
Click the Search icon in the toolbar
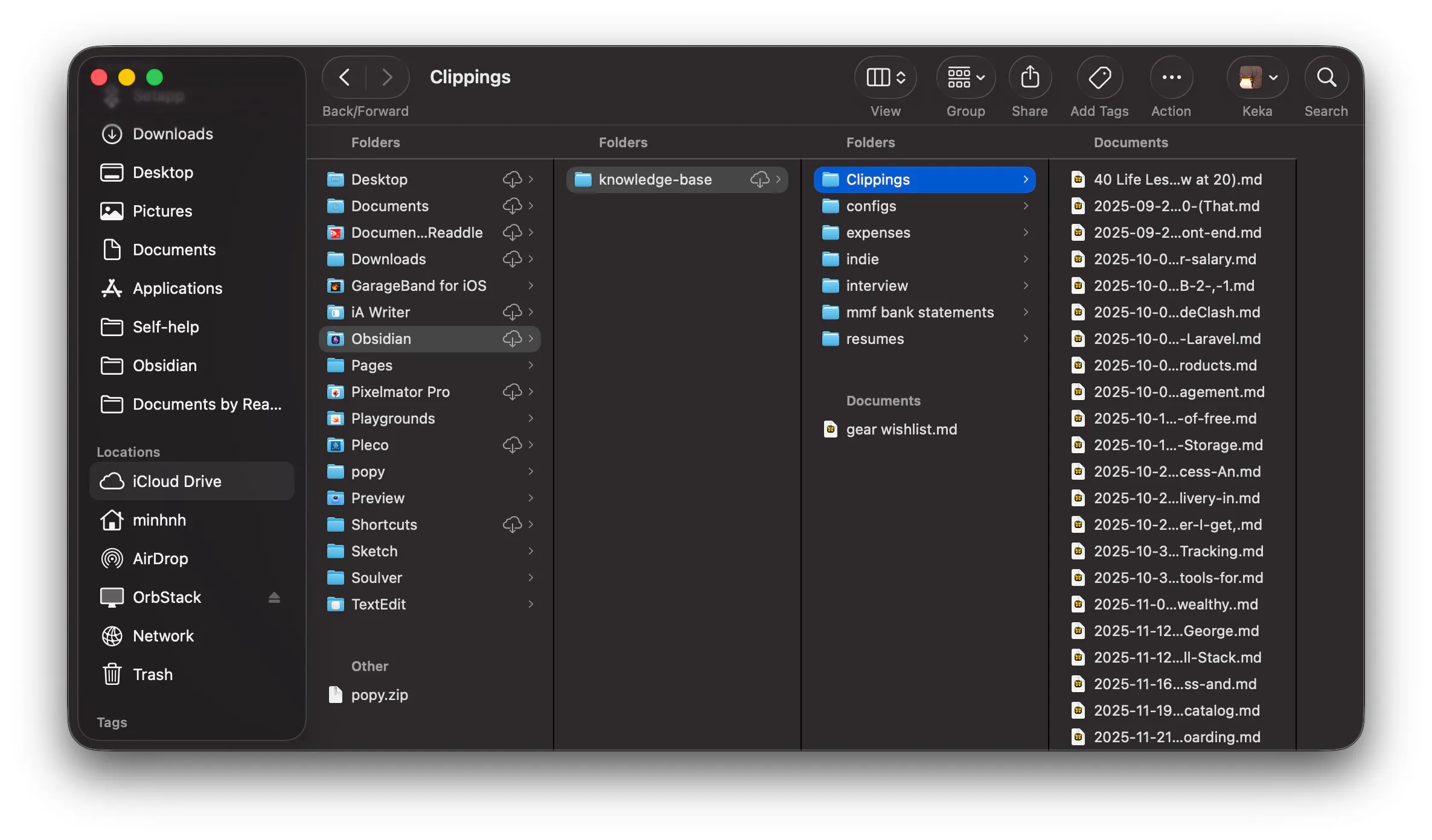pos(1326,77)
